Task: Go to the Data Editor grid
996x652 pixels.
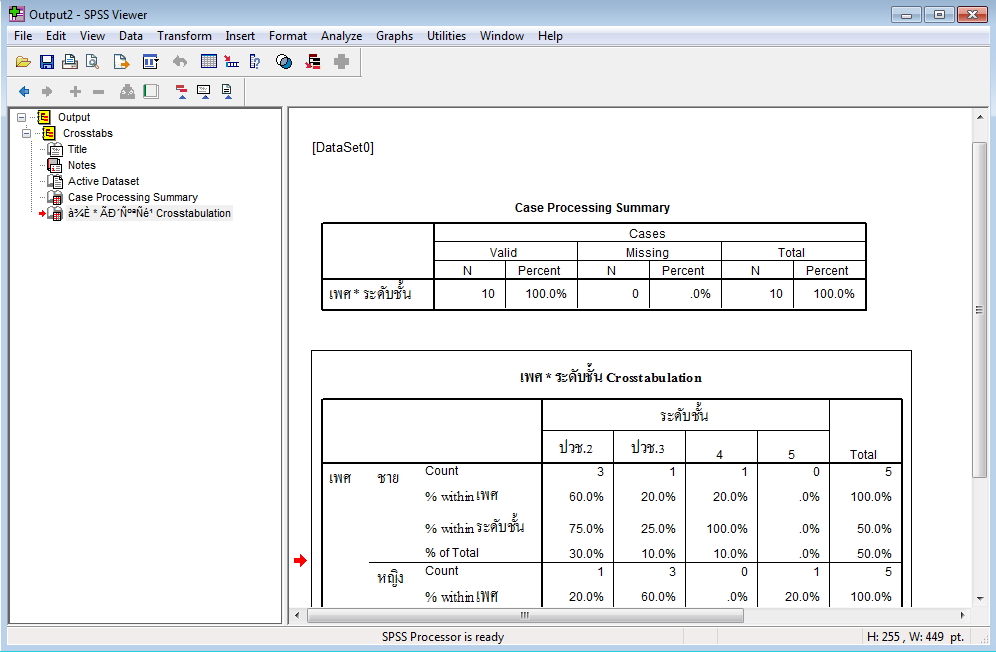Action: pyautogui.click(x=207, y=60)
